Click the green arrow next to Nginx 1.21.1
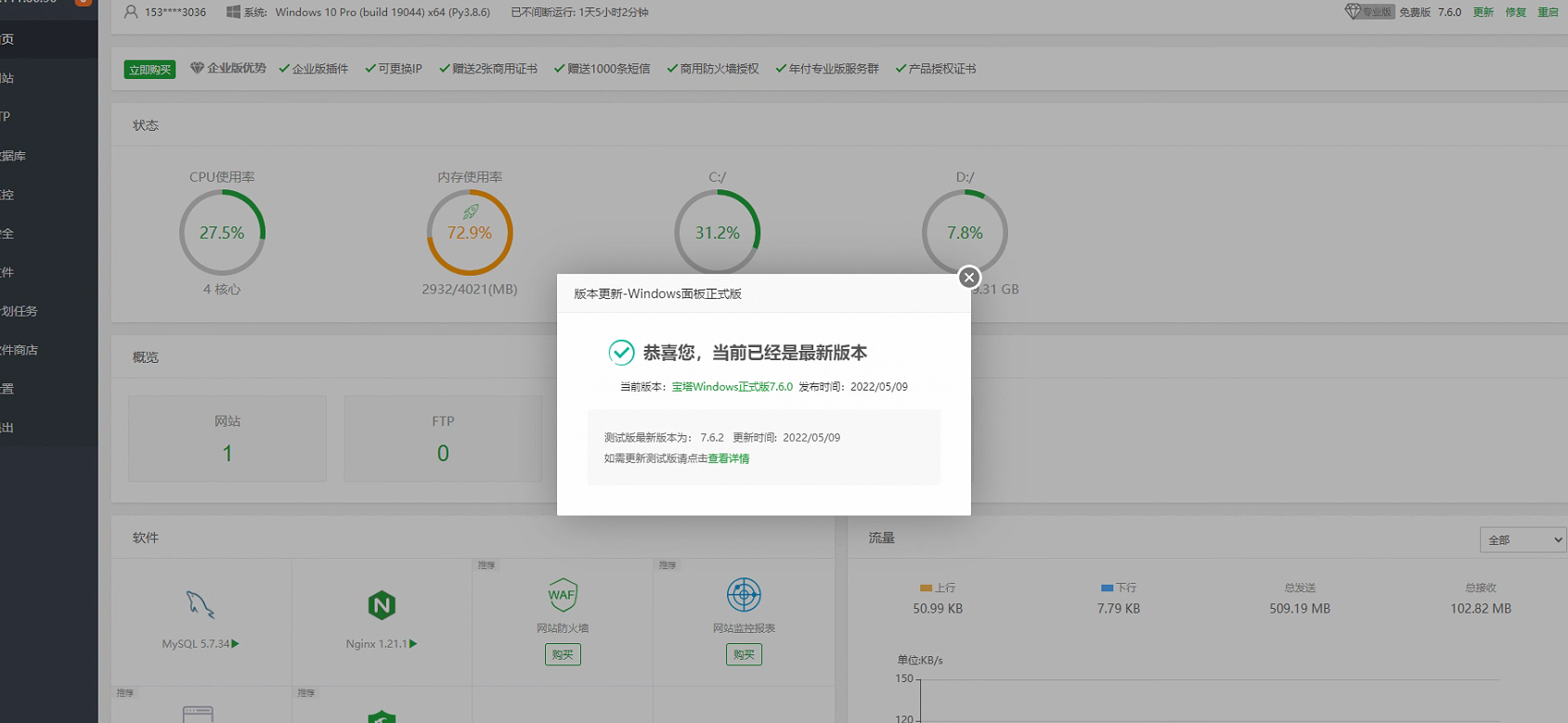1568x723 pixels. (413, 643)
